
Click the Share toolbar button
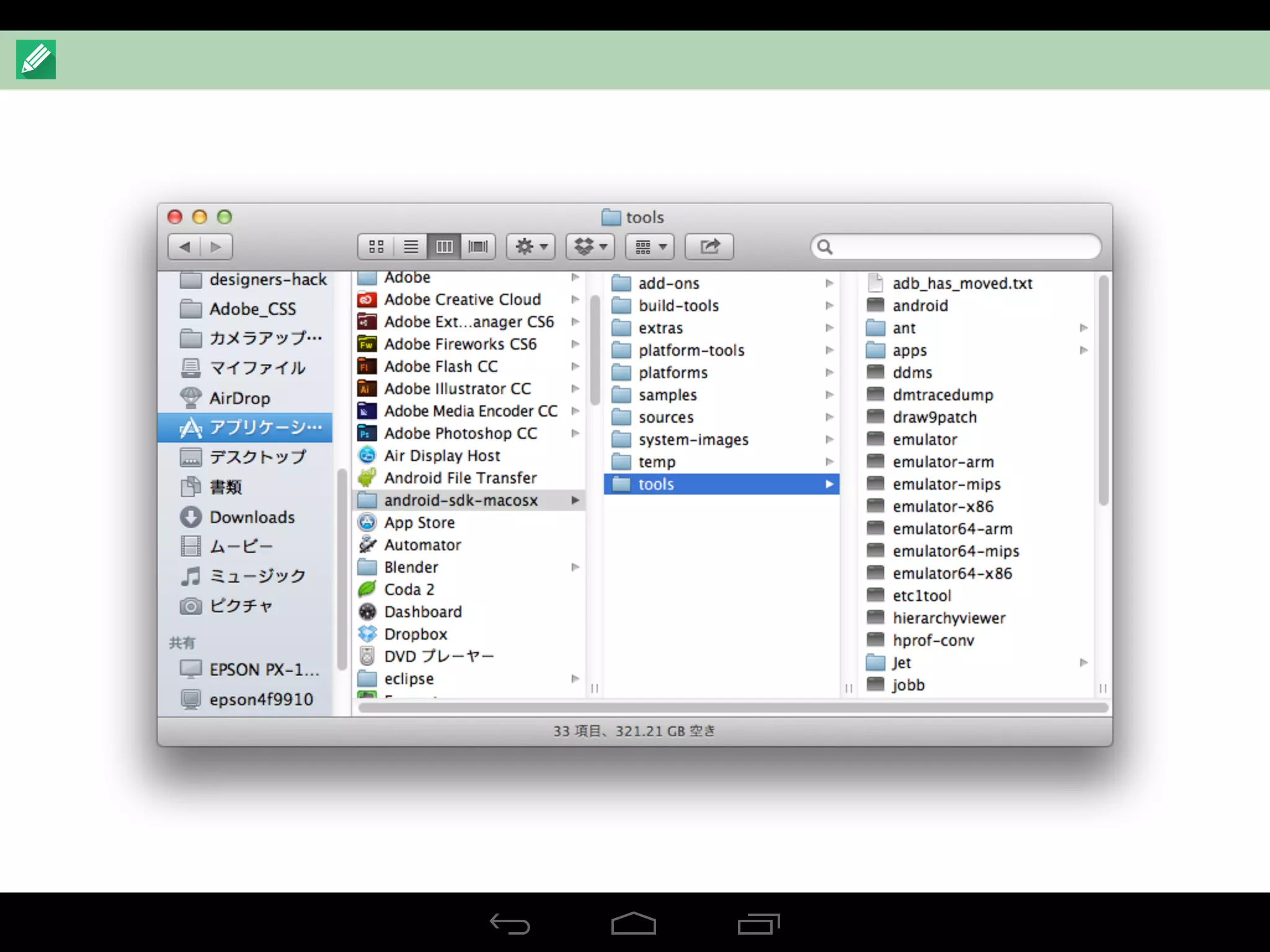(709, 247)
